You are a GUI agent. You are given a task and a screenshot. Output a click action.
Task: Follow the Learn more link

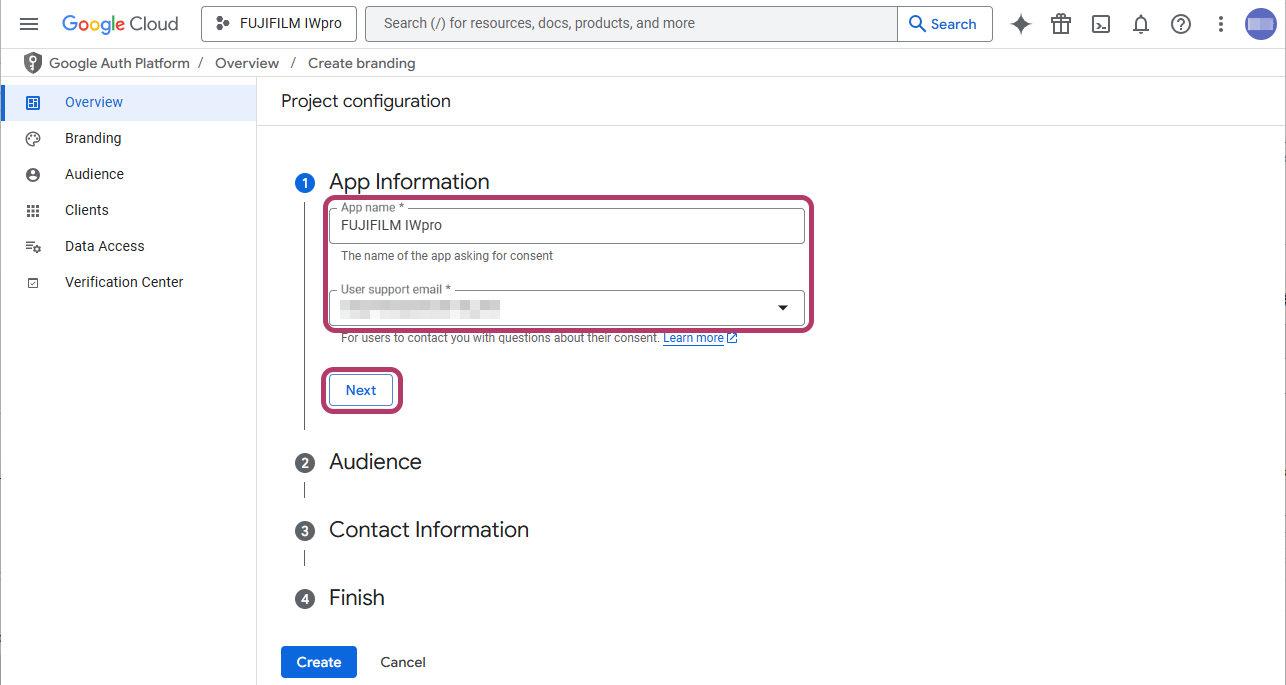[693, 338]
